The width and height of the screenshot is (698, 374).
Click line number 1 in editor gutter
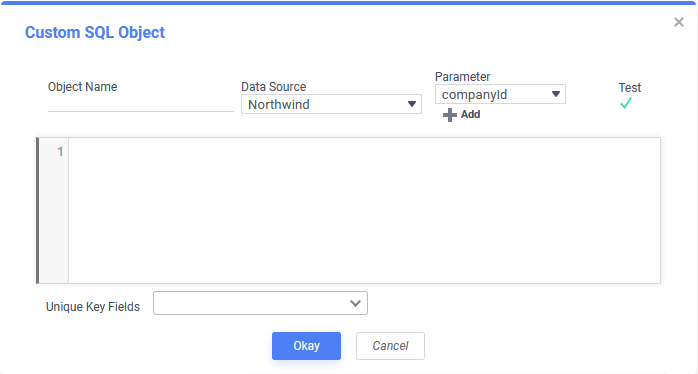click(60, 152)
